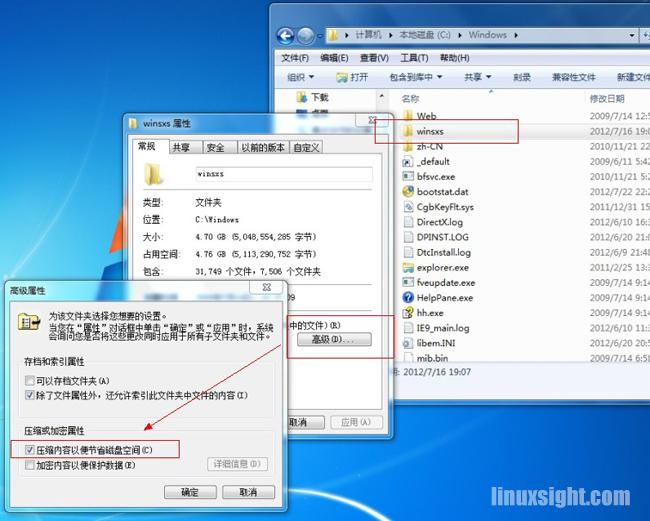
Task: Click the 高级(D)... button
Action: (x=334, y=340)
